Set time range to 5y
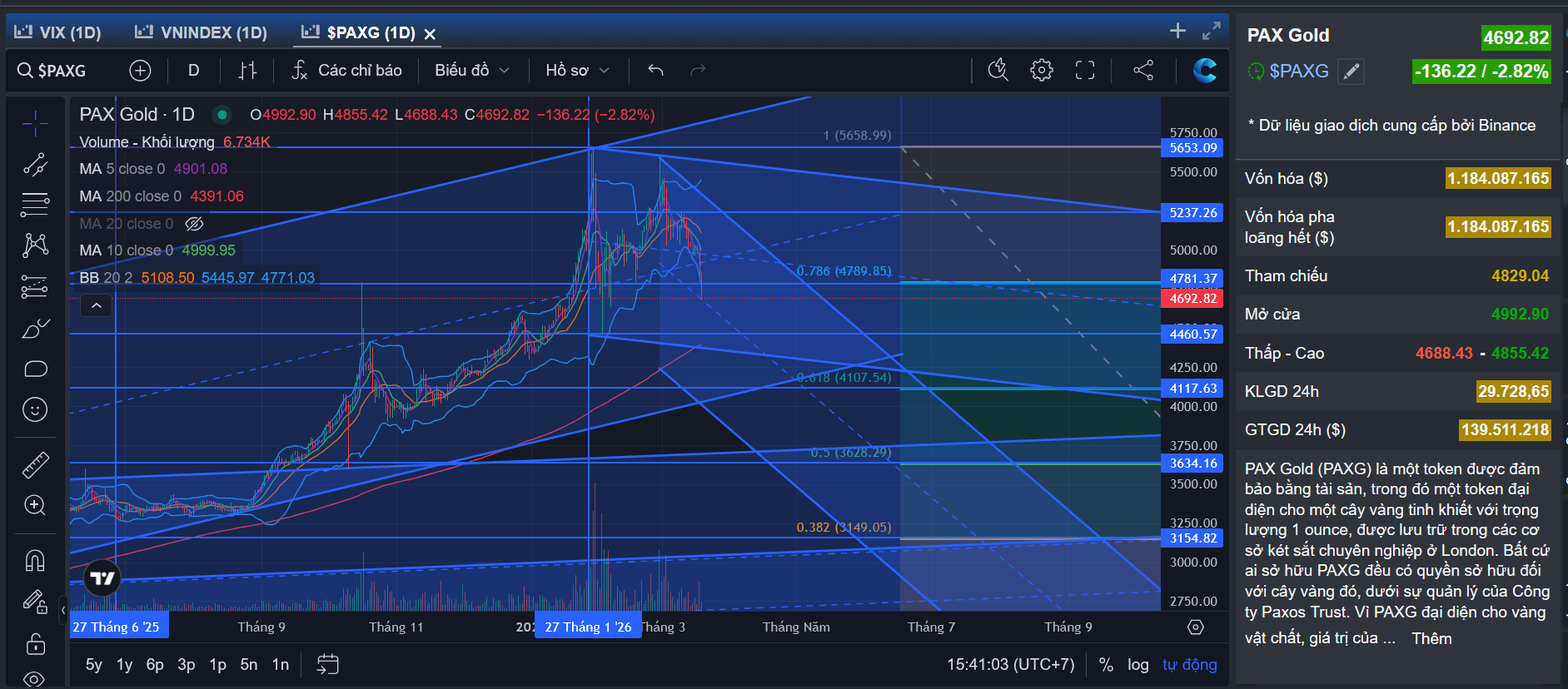The width and height of the screenshot is (1568, 689). (93, 665)
